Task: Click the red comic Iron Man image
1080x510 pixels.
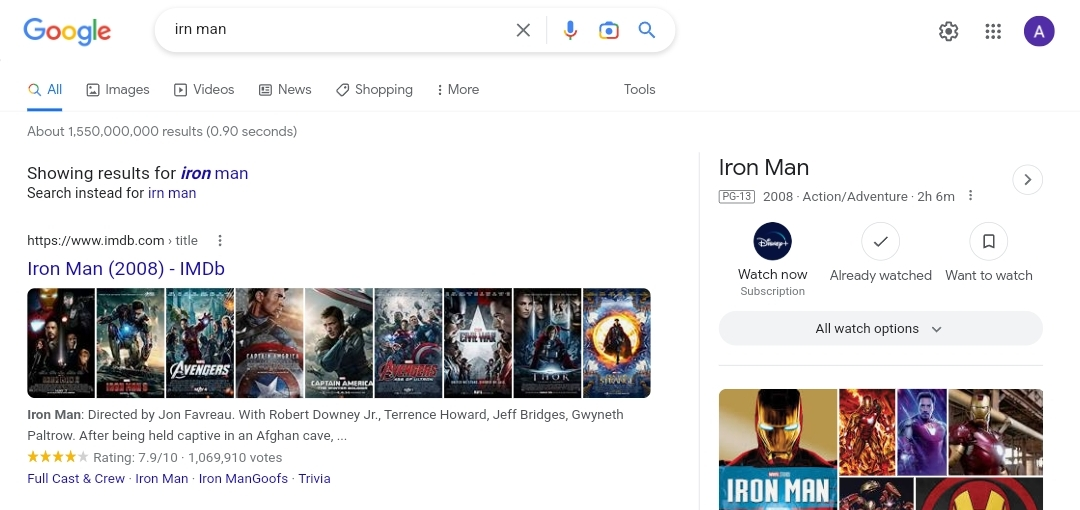Action: tap(867, 432)
